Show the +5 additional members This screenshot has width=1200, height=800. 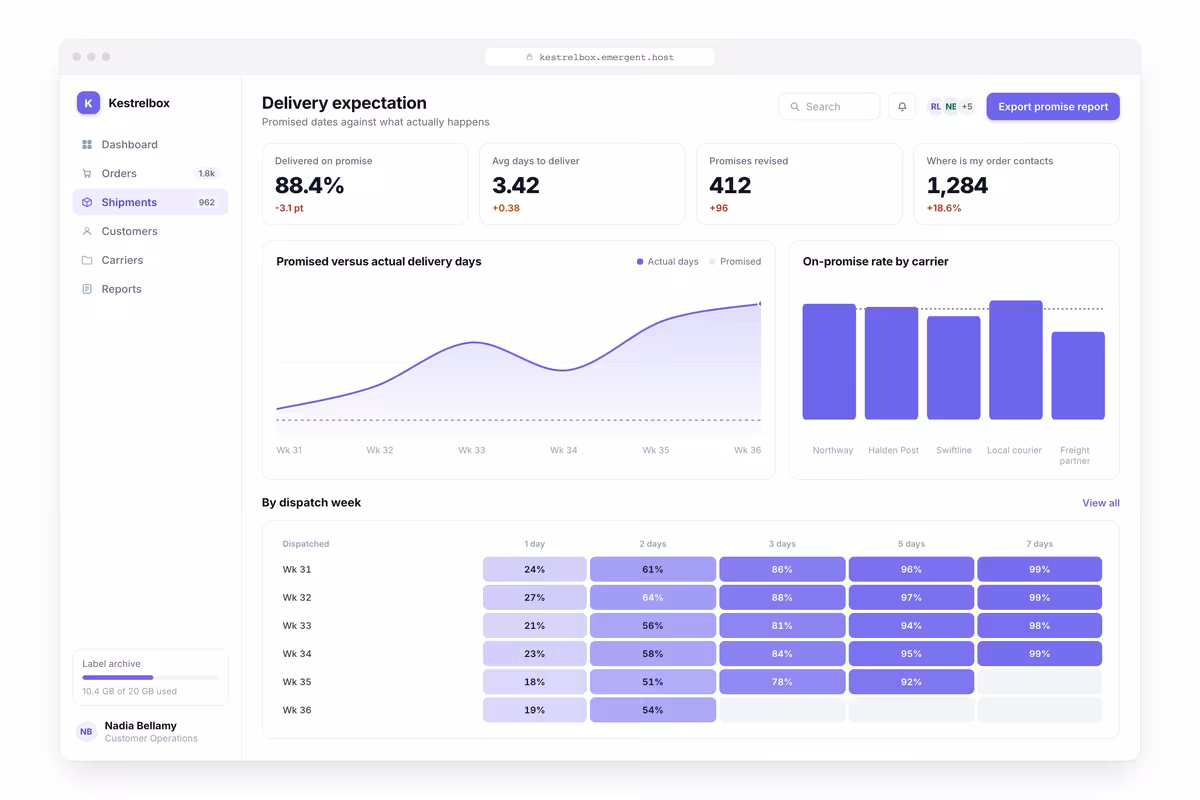[967, 106]
